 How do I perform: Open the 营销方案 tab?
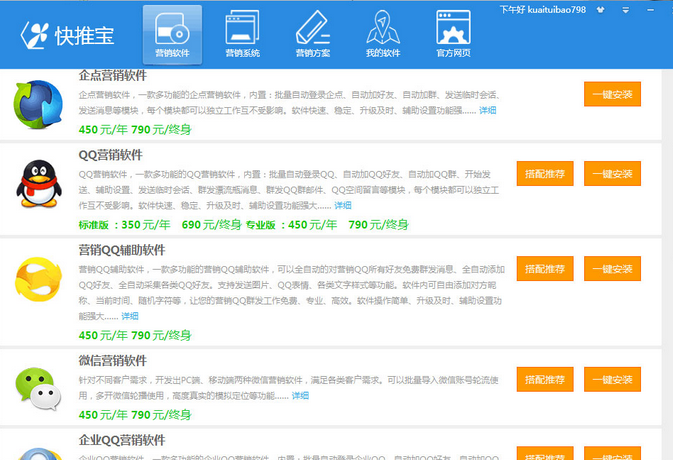(x=313, y=35)
